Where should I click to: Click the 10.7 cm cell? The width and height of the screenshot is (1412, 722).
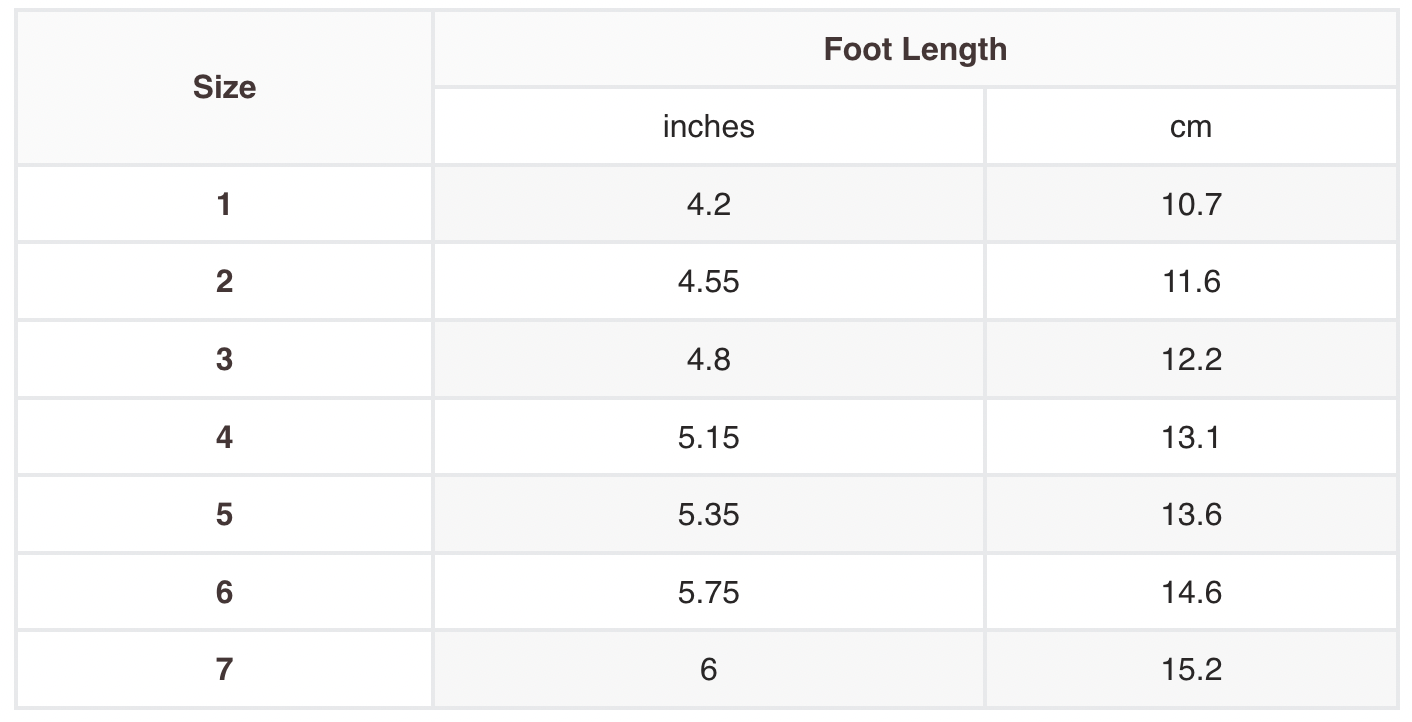pos(1190,204)
